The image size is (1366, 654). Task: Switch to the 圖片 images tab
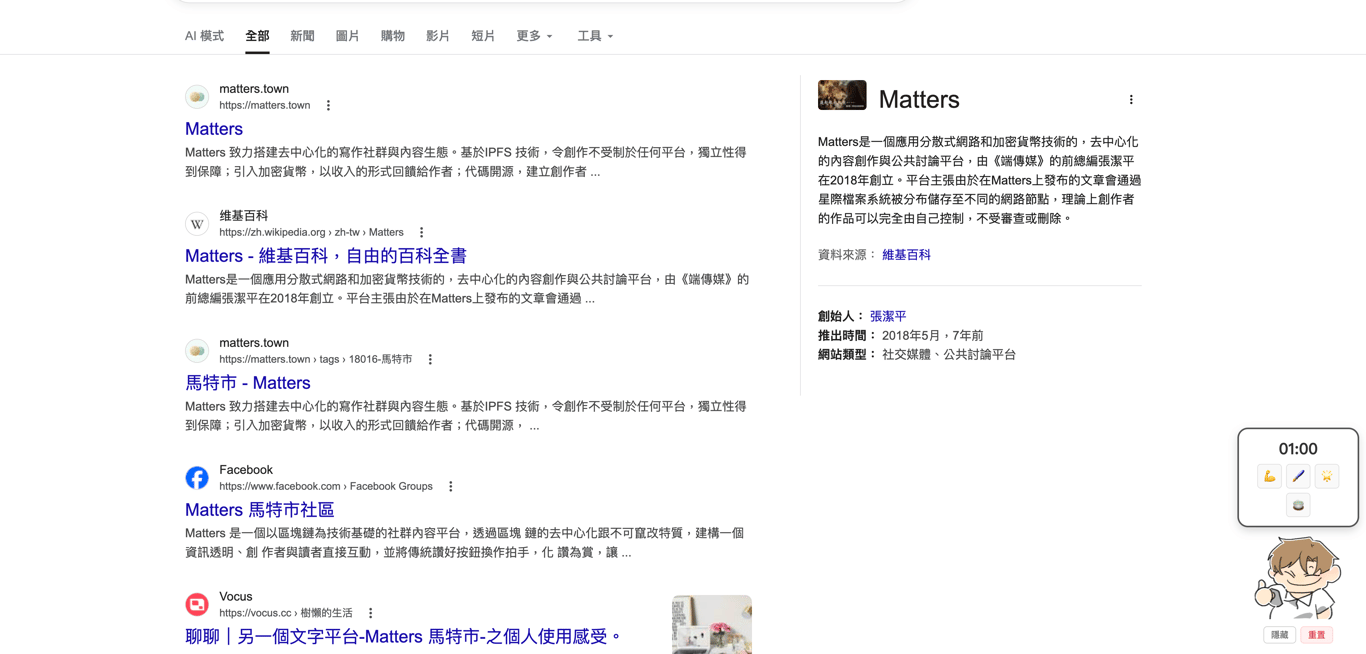pos(347,36)
